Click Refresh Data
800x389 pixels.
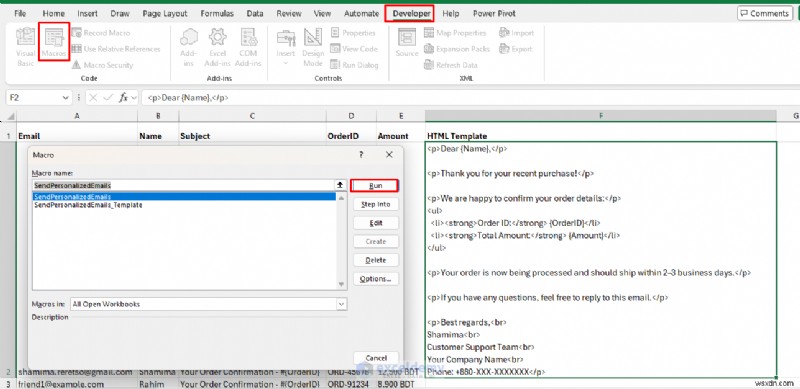click(451, 65)
